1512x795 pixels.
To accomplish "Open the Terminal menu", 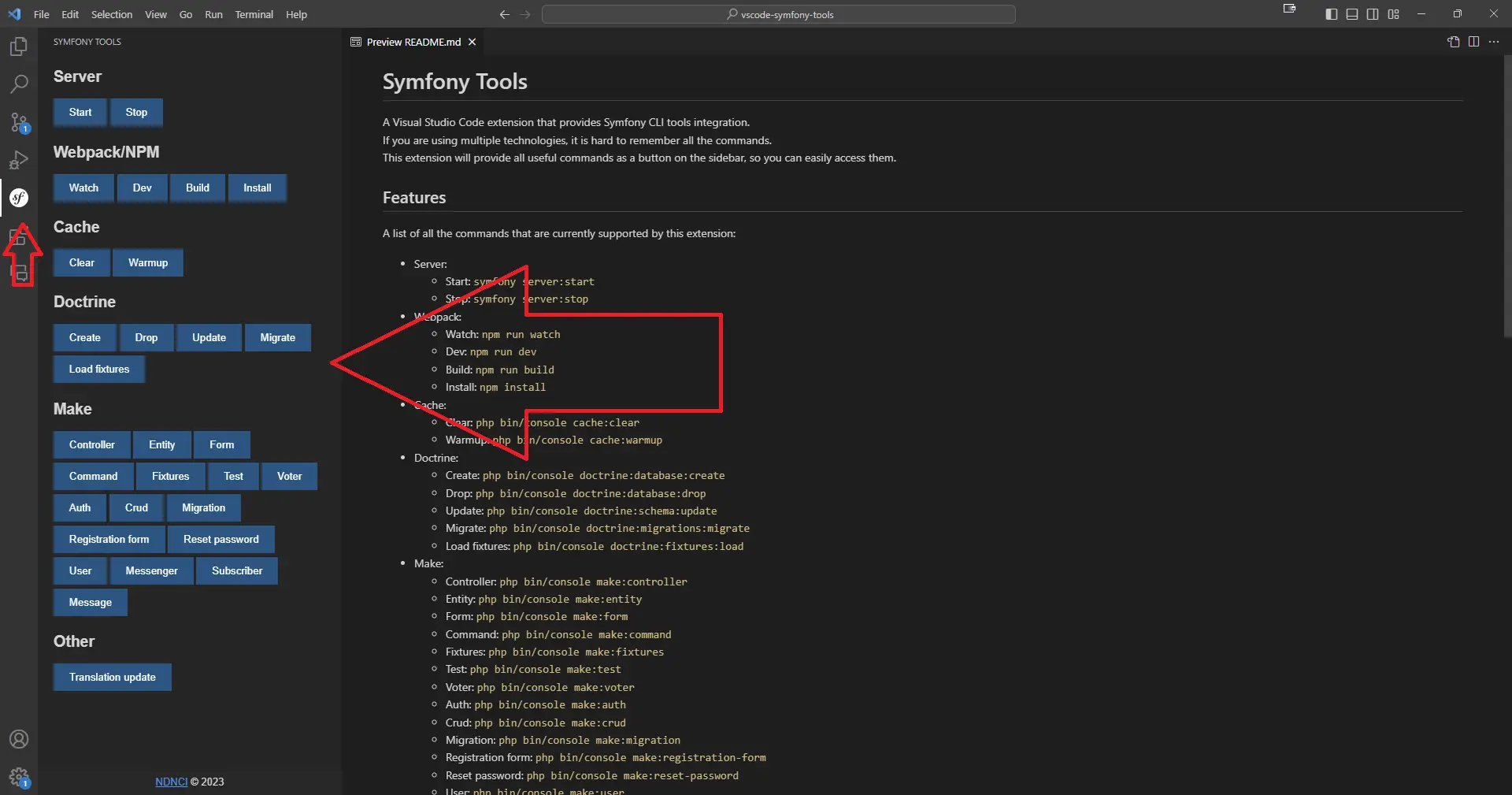I will coord(254,14).
